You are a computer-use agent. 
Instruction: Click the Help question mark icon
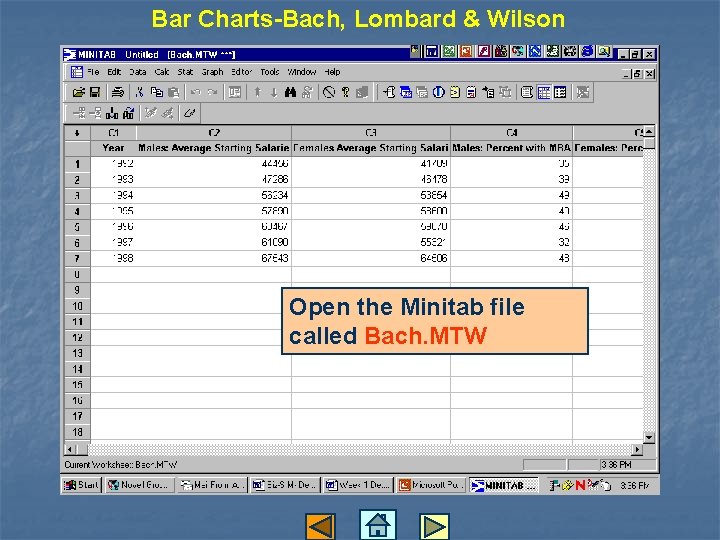coord(345,92)
